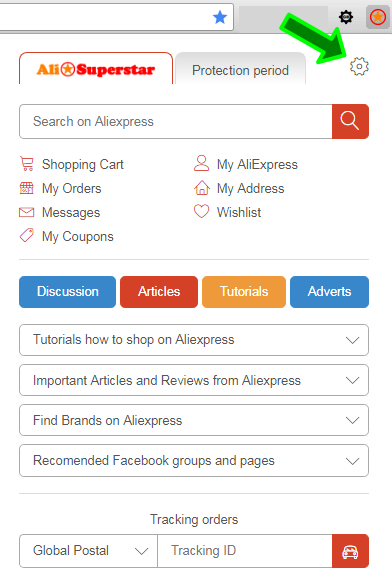
Task: Click the AliSuperstar browser extension icon
Action: click(378, 17)
